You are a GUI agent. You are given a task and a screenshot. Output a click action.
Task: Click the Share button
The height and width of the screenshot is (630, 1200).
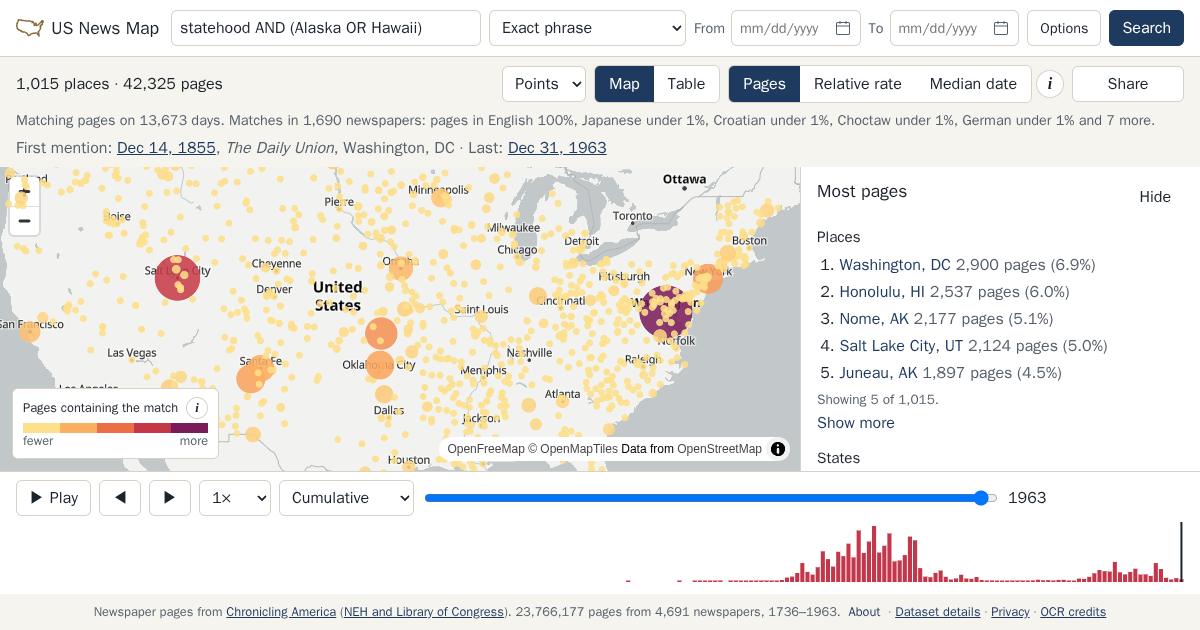coord(1128,84)
